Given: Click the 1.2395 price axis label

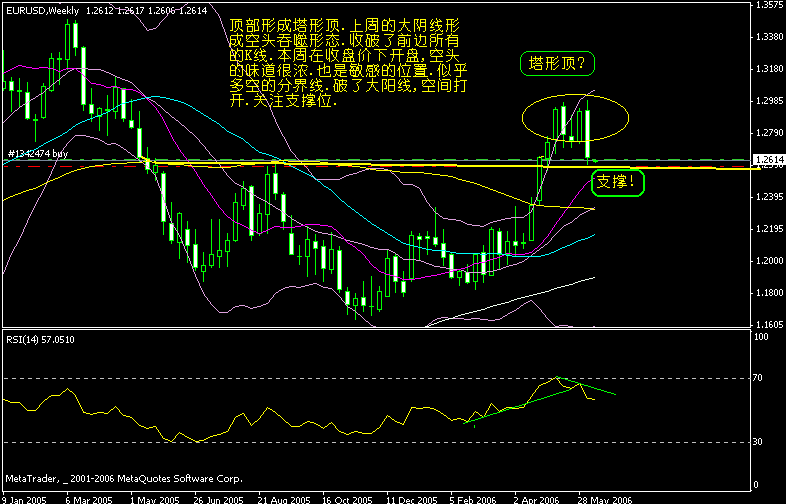Looking at the screenshot, I should (x=769, y=197).
